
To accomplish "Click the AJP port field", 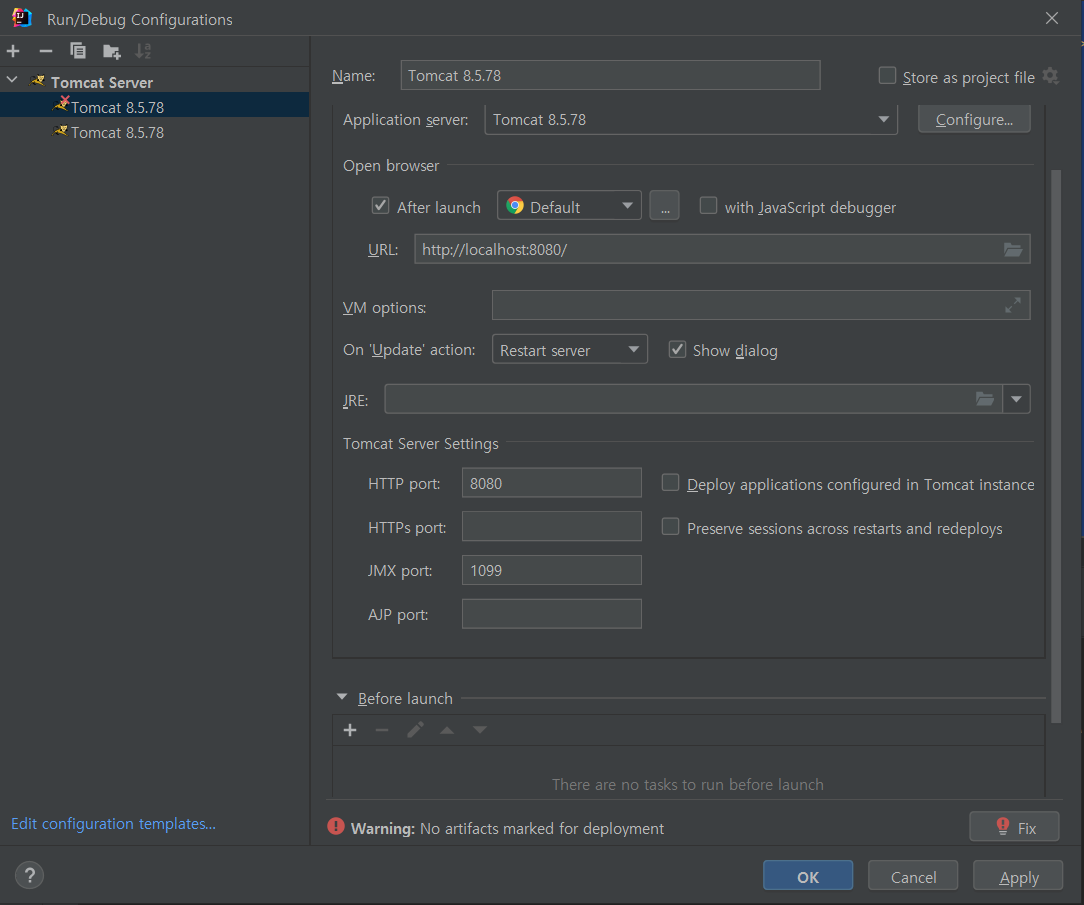I will coord(552,614).
